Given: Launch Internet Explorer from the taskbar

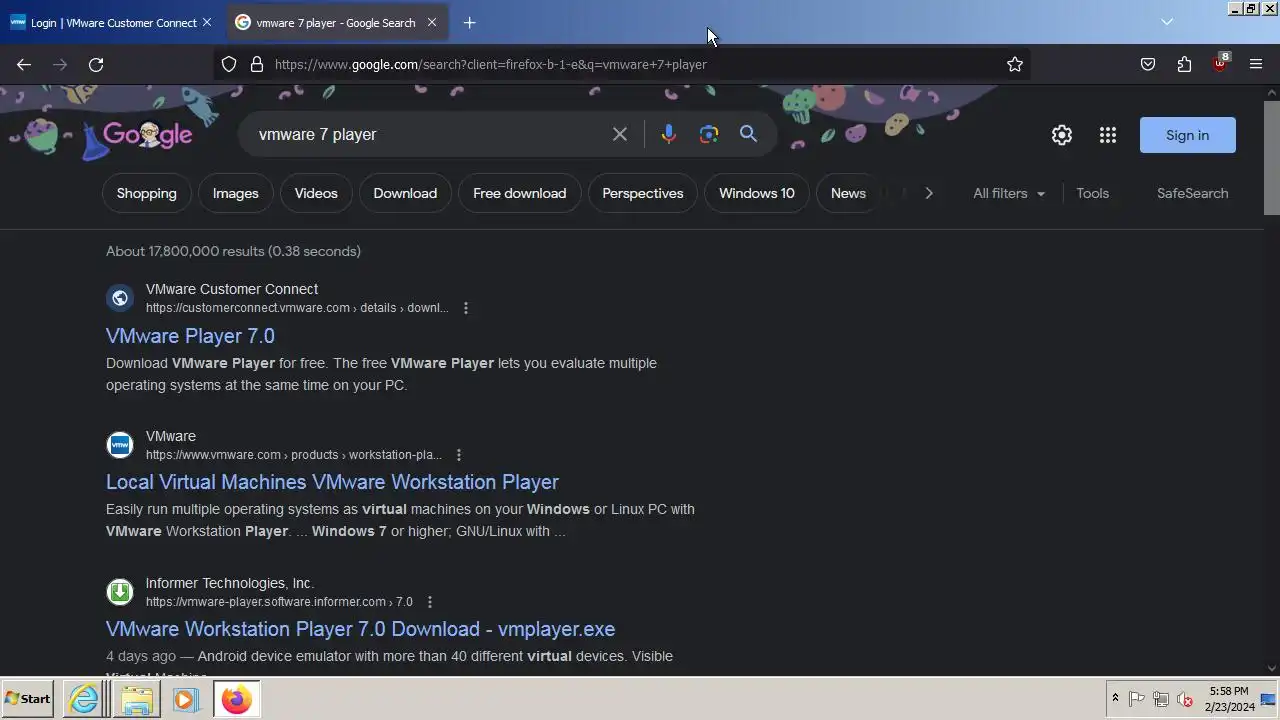Looking at the screenshot, I should (x=85, y=699).
